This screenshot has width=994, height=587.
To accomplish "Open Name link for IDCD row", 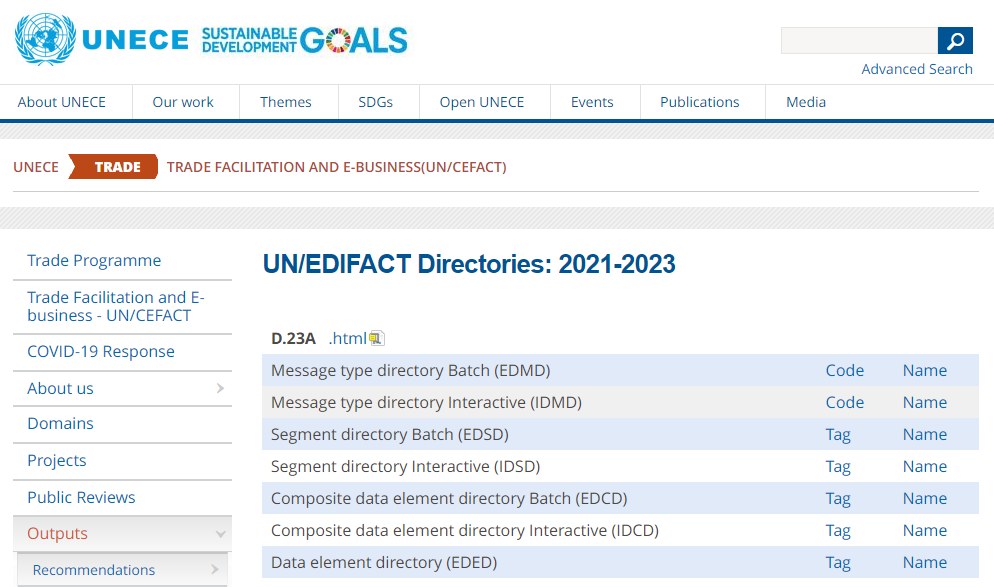I will [924, 531].
